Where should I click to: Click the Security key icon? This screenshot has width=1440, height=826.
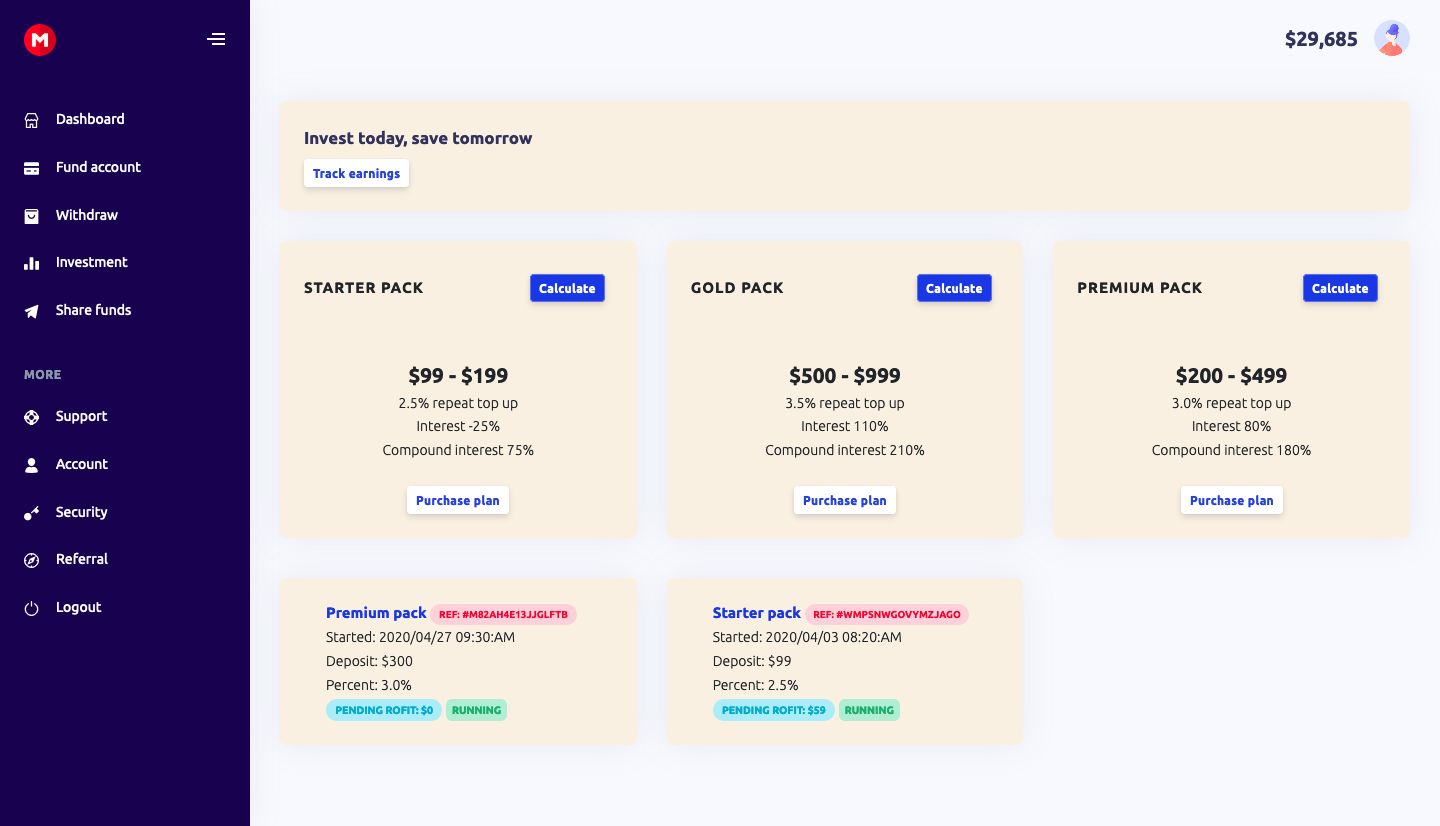[32, 513]
